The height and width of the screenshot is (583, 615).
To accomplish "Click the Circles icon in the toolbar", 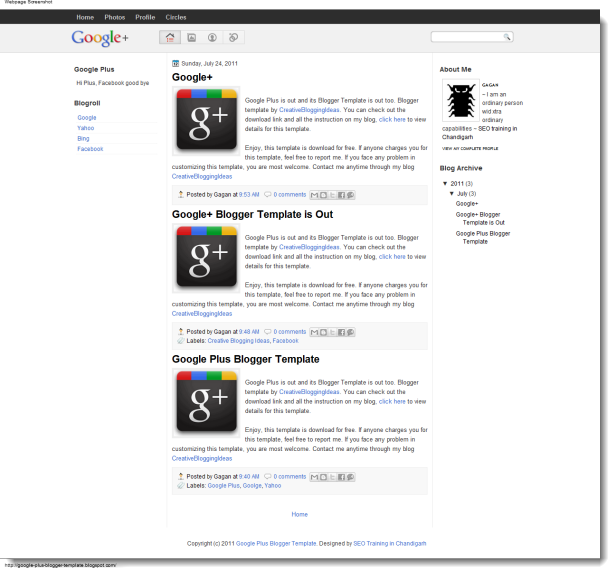I will 233,37.
